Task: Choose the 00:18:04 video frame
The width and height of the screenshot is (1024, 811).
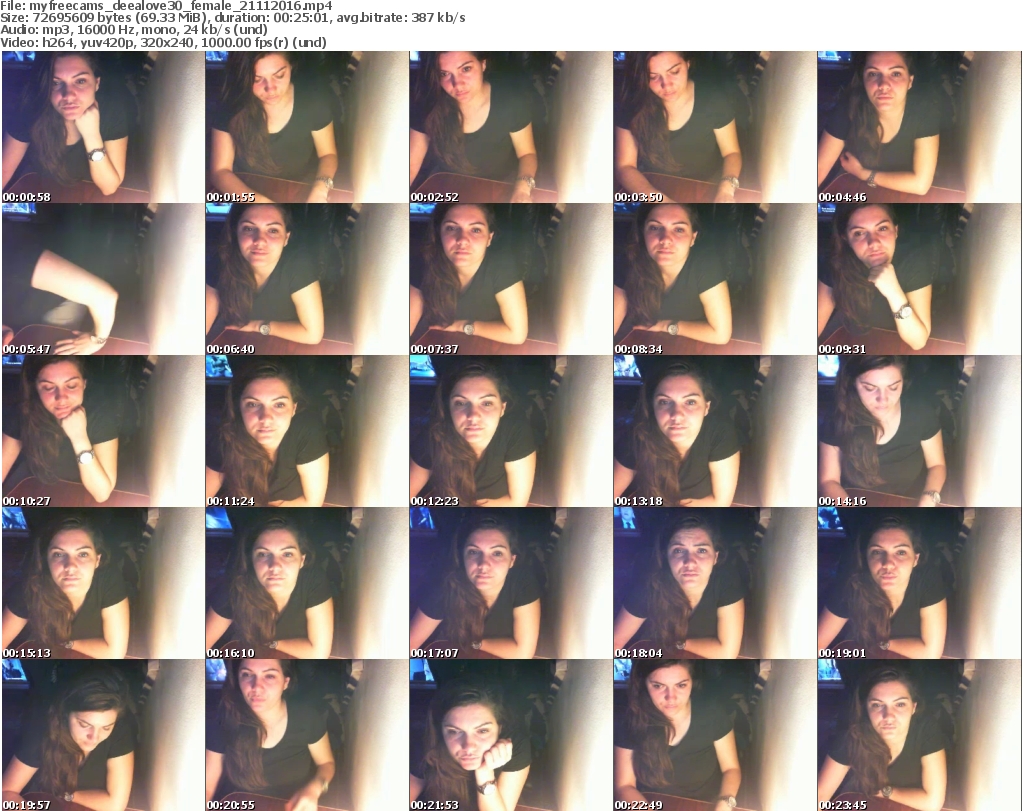Action: tap(714, 583)
